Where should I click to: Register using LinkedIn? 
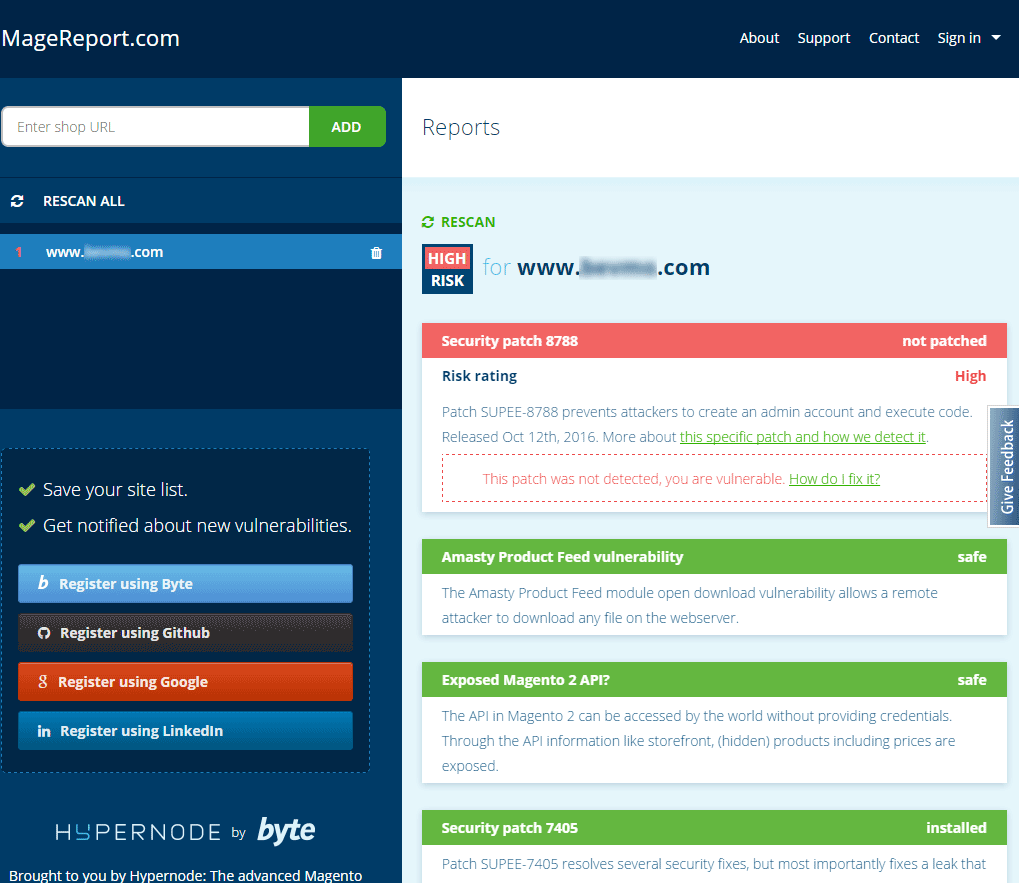coord(185,731)
